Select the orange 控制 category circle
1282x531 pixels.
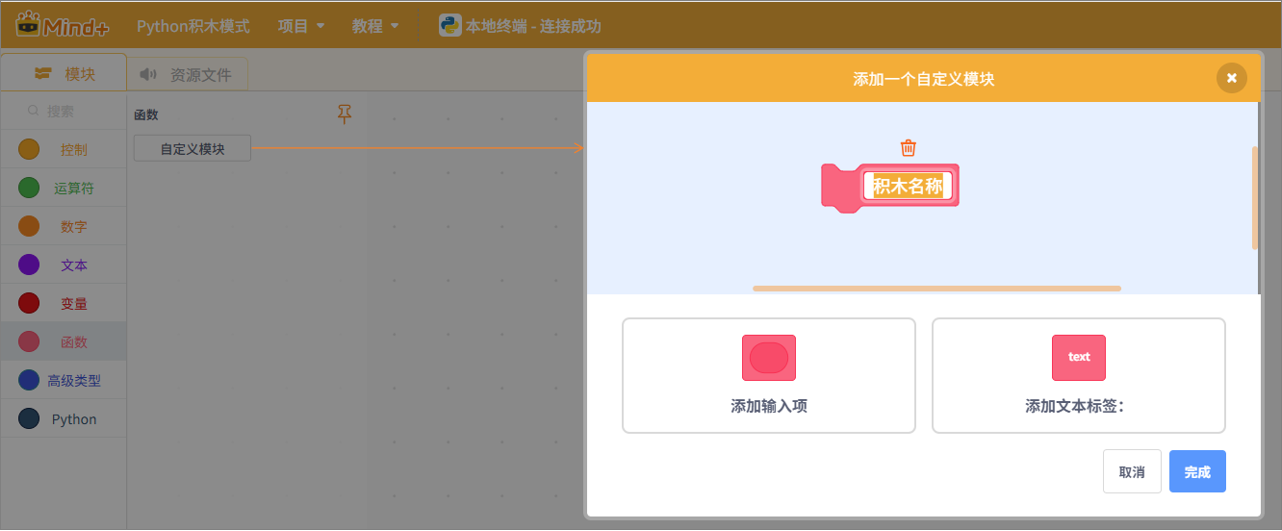coord(29,149)
